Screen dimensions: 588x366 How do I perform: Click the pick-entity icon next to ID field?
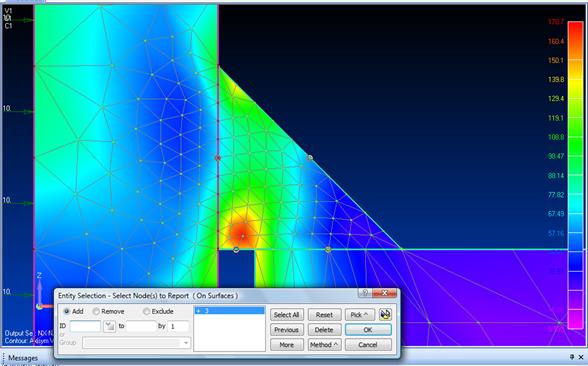tap(109, 326)
